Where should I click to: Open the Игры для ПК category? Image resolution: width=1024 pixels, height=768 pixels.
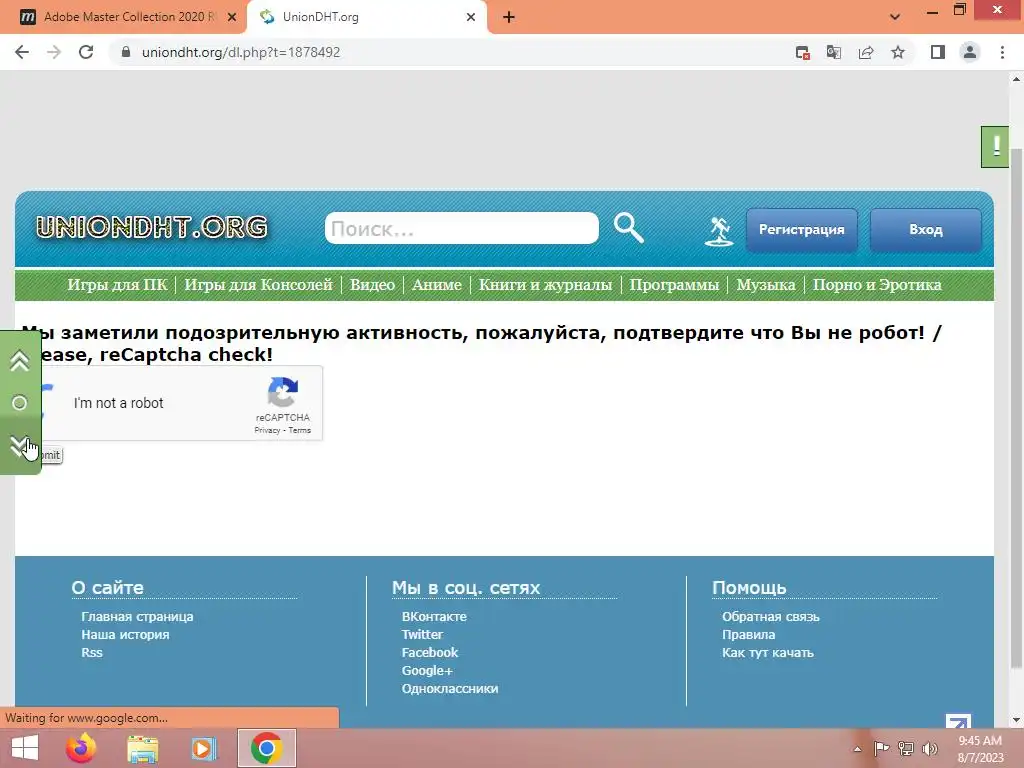point(118,285)
